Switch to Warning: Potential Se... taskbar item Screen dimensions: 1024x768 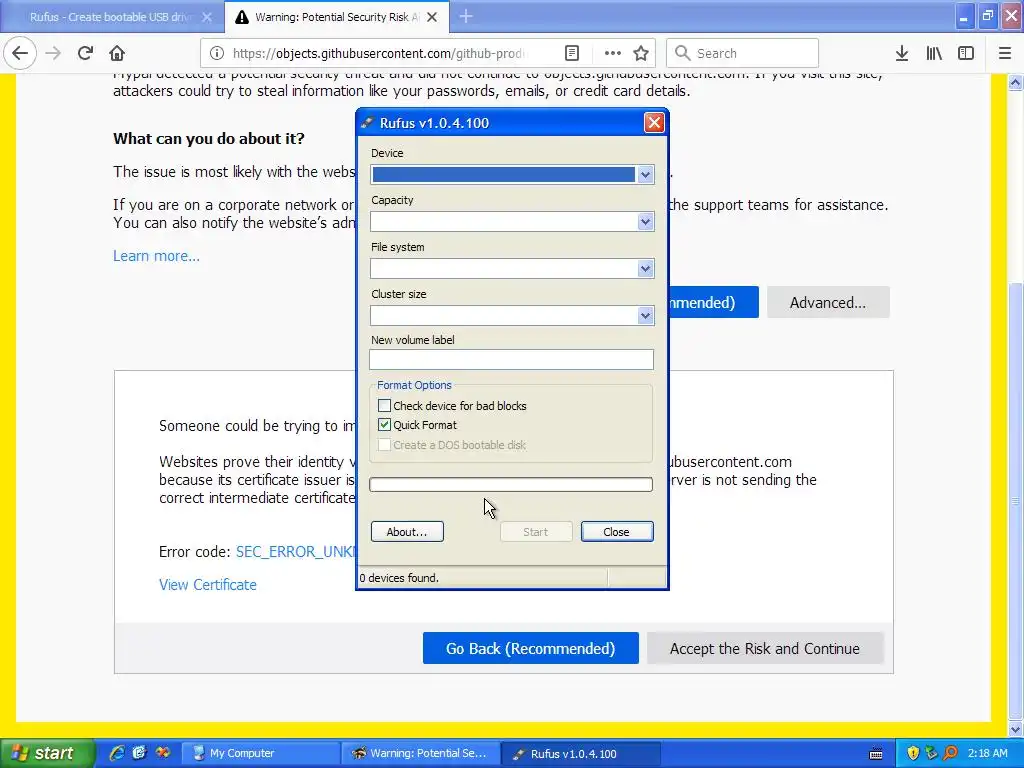420,753
